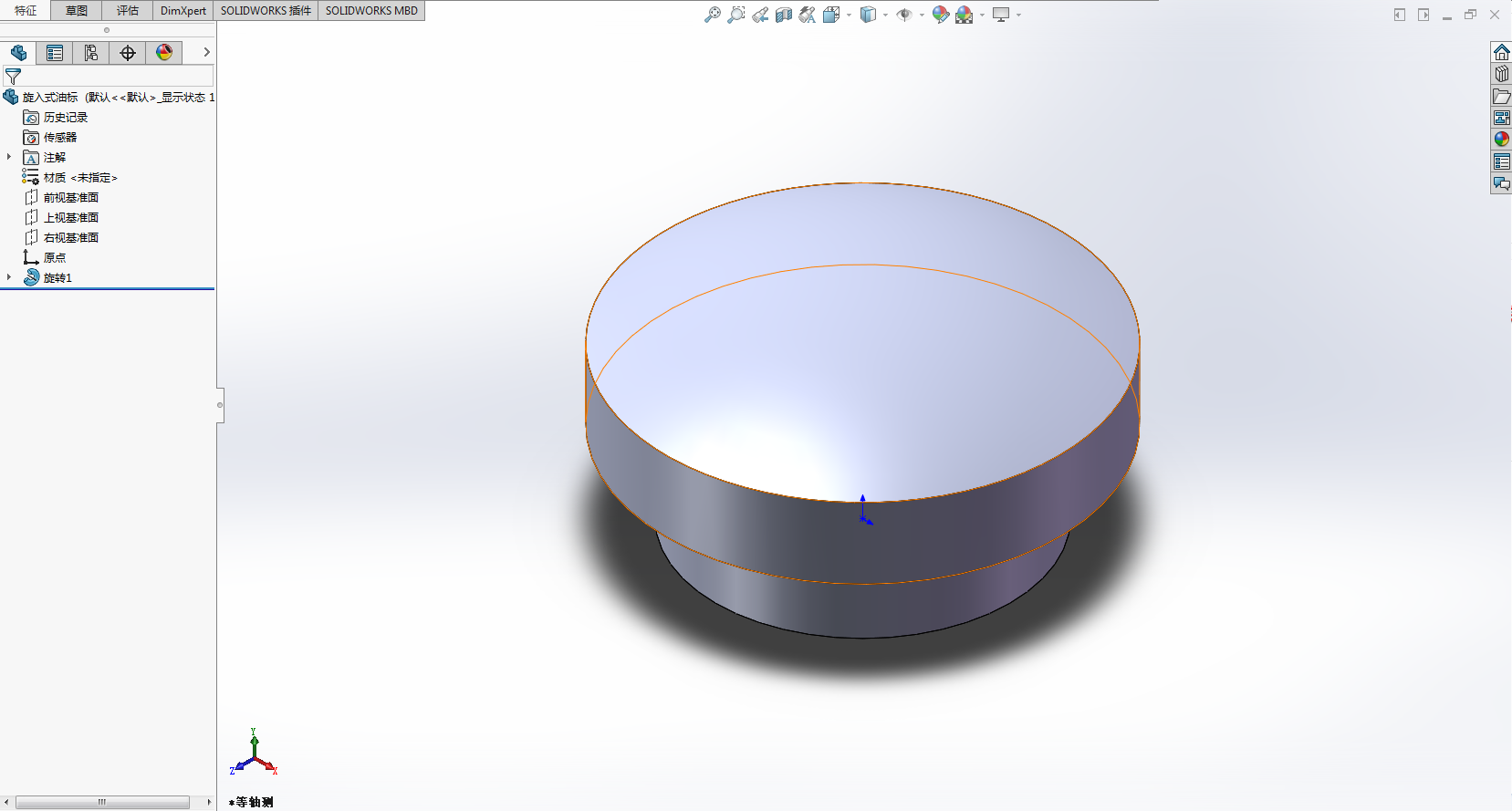Select the Zoom to Area tool
Image resolution: width=1512 pixels, height=811 pixels.
click(x=736, y=15)
